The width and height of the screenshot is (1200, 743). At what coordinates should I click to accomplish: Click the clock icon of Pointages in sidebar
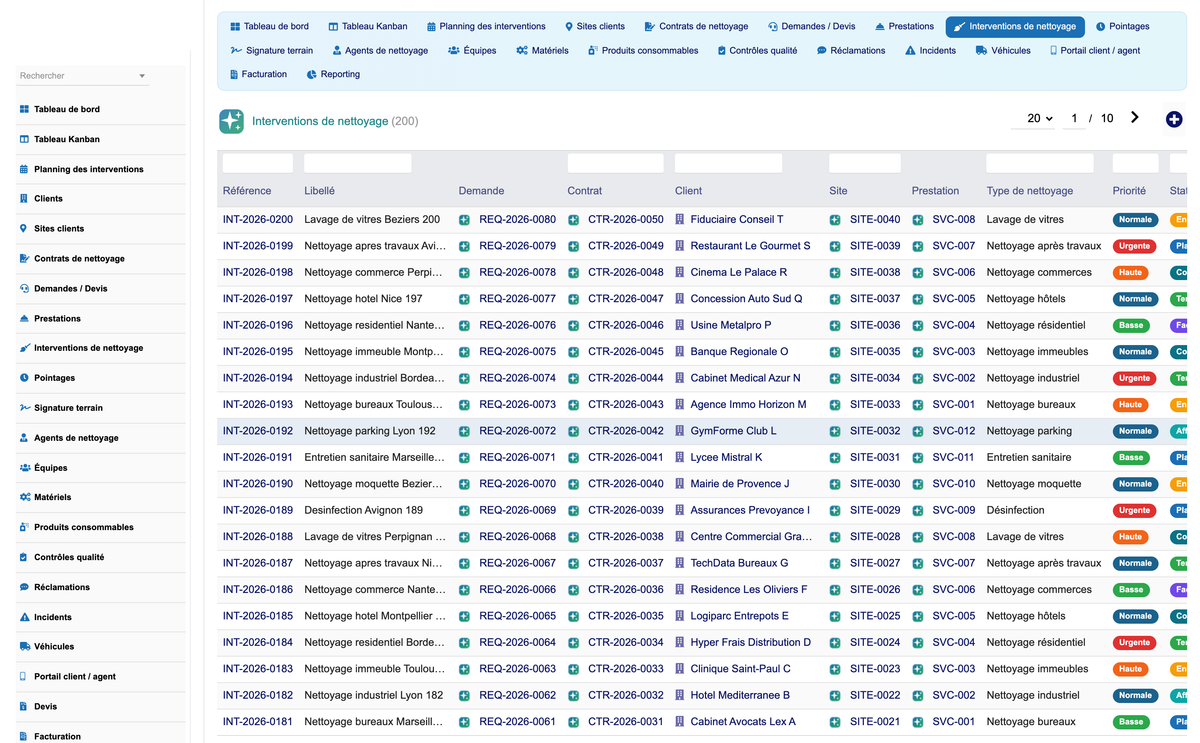pyautogui.click(x=24, y=378)
